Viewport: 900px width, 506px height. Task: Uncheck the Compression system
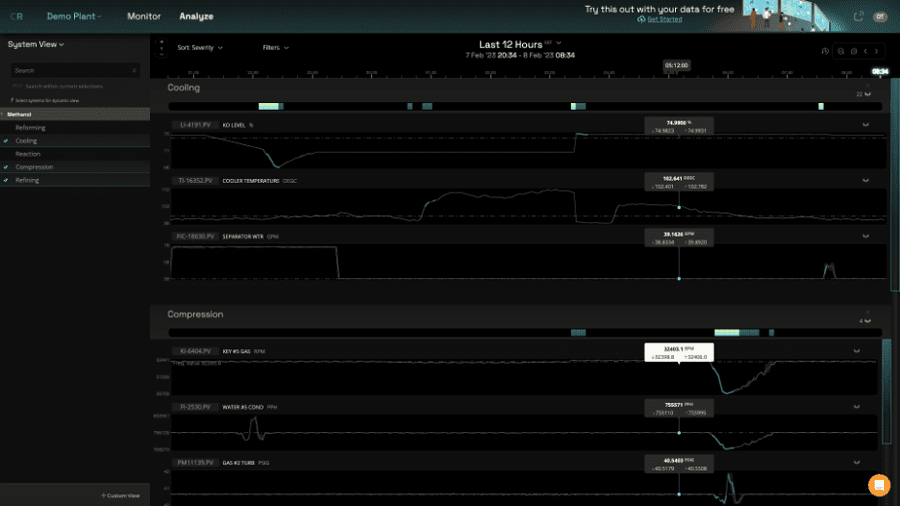point(8,167)
